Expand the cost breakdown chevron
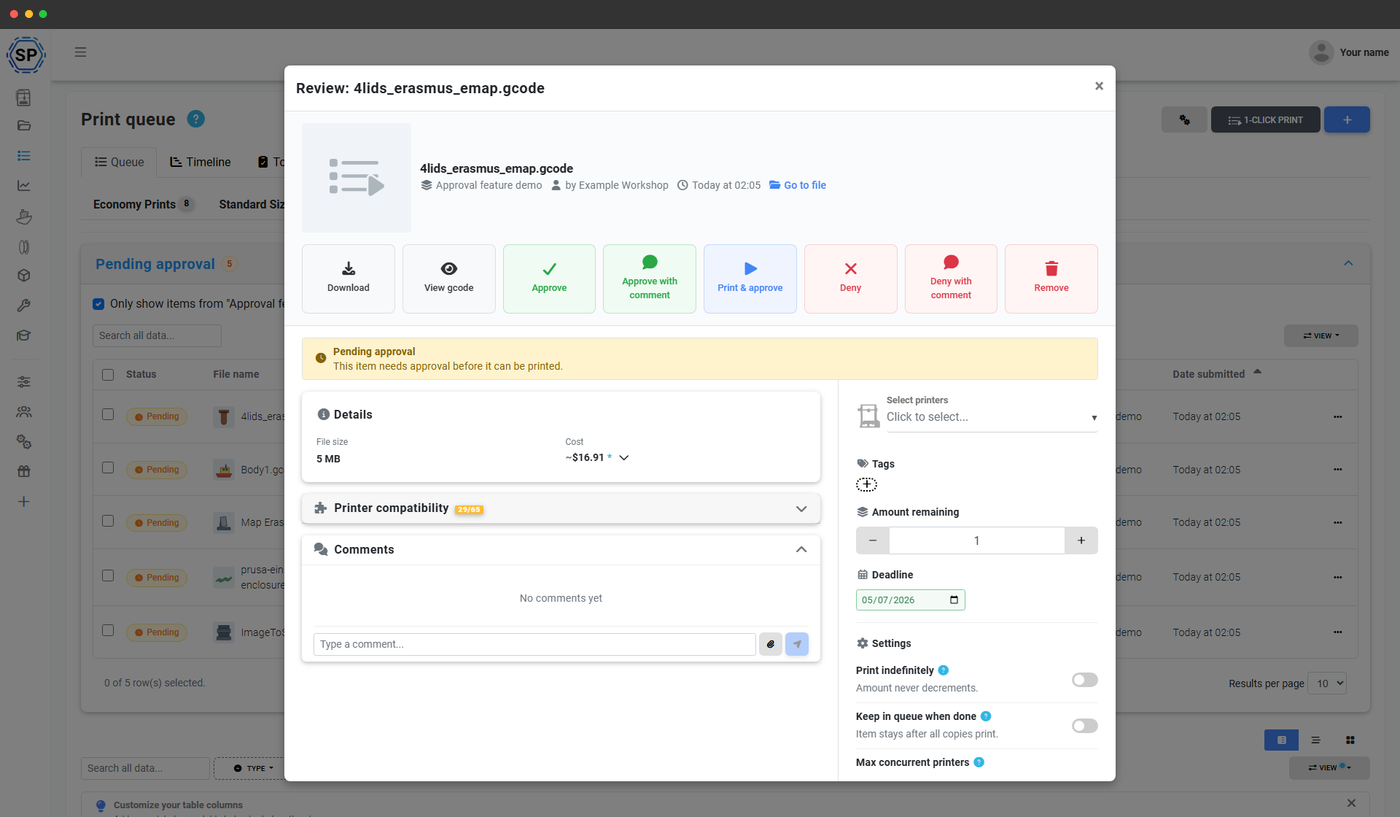Screen dimensions: 1400x817 pyautogui.click(x=624, y=458)
